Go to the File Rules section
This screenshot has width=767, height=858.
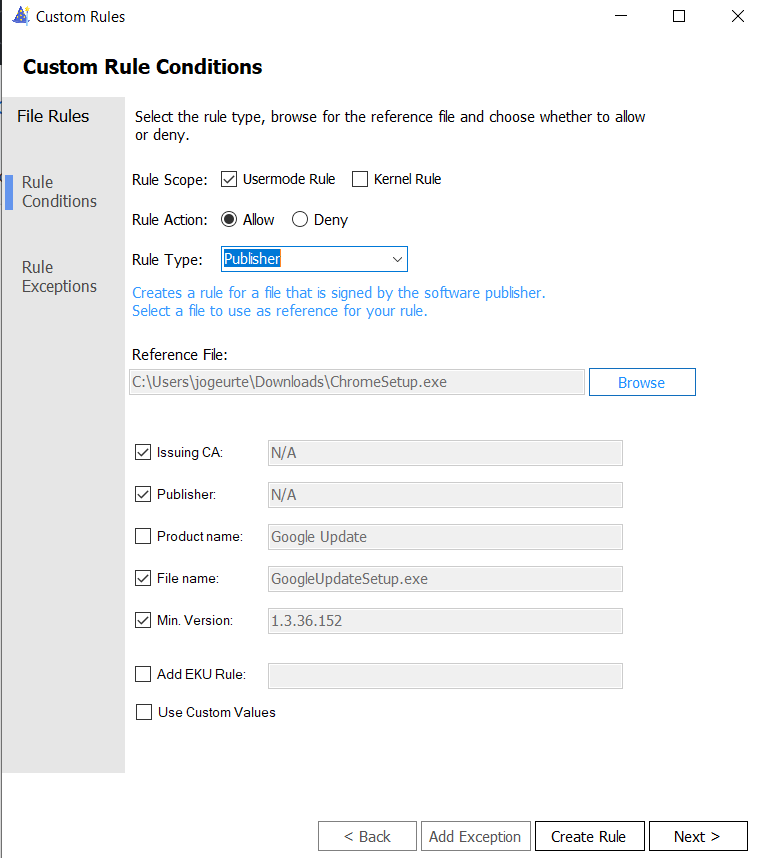[x=52, y=116]
